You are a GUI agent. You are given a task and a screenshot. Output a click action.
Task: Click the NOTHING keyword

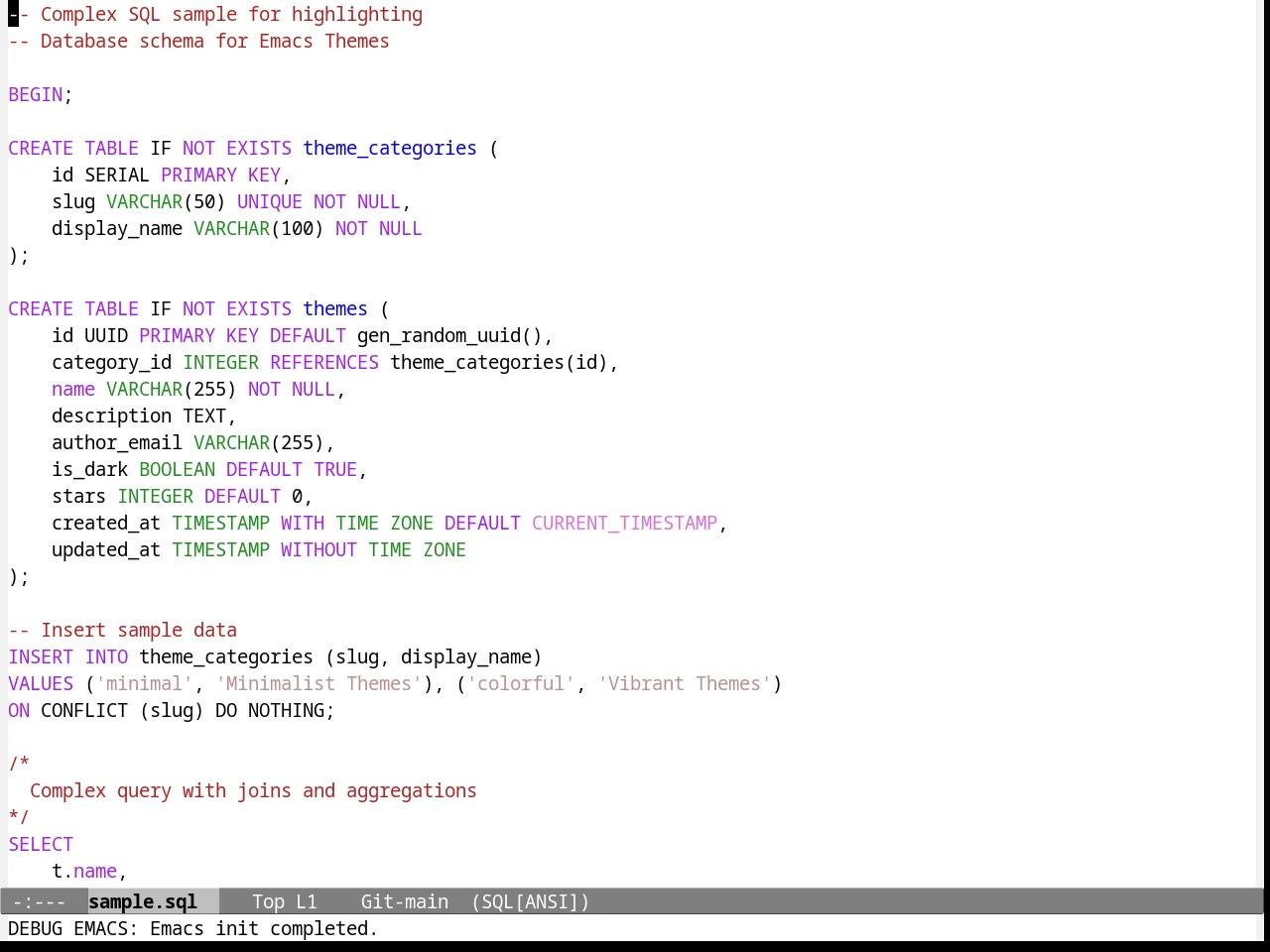[286, 710]
